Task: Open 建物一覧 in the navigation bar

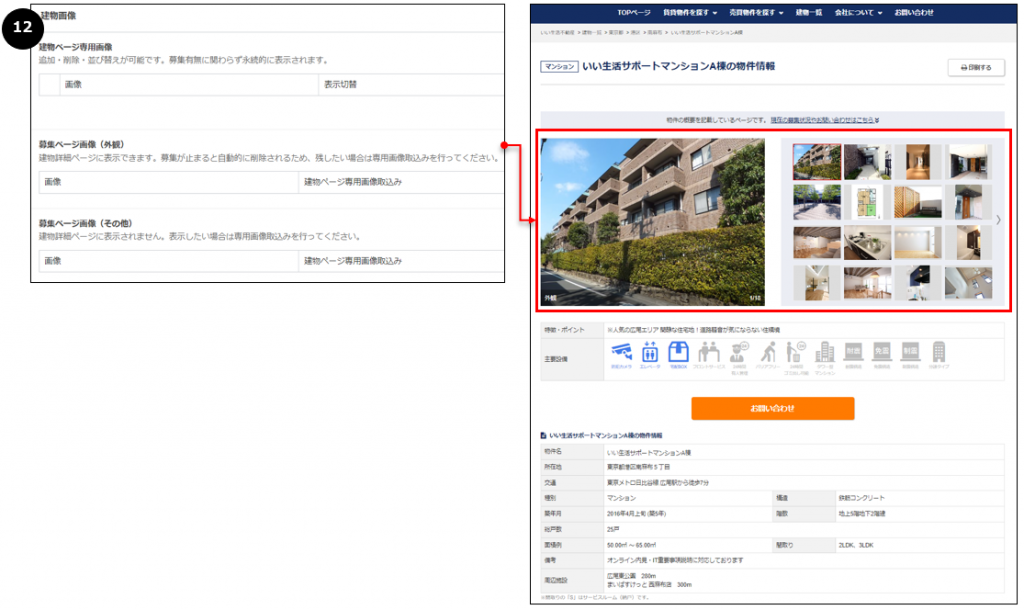Action: pyautogui.click(x=810, y=13)
